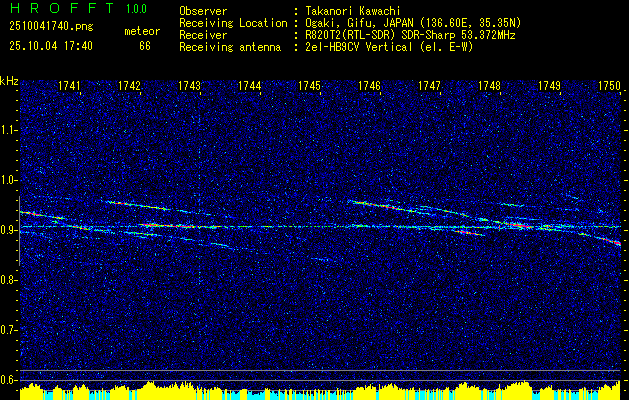Click the 1744 time marker
Image resolution: width=629 pixels, height=400 pixels.
[250, 85]
